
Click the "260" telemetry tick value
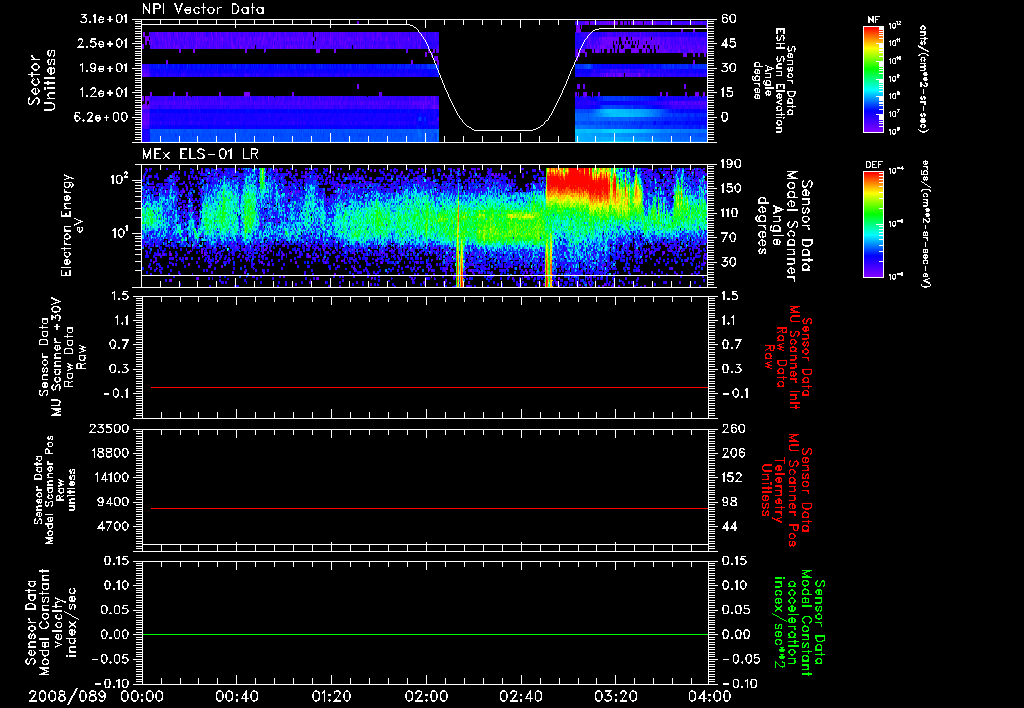(x=732, y=429)
